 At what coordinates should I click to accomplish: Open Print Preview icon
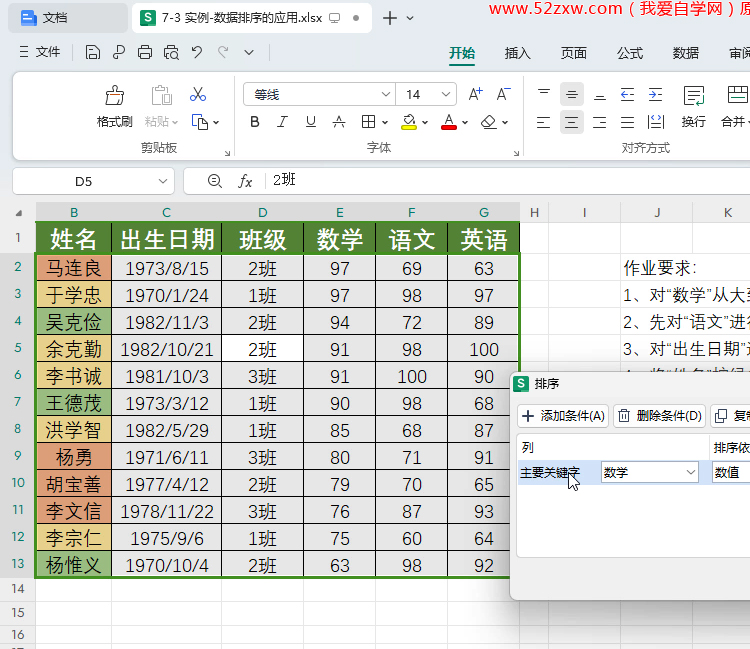pyautogui.click(x=171, y=52)
